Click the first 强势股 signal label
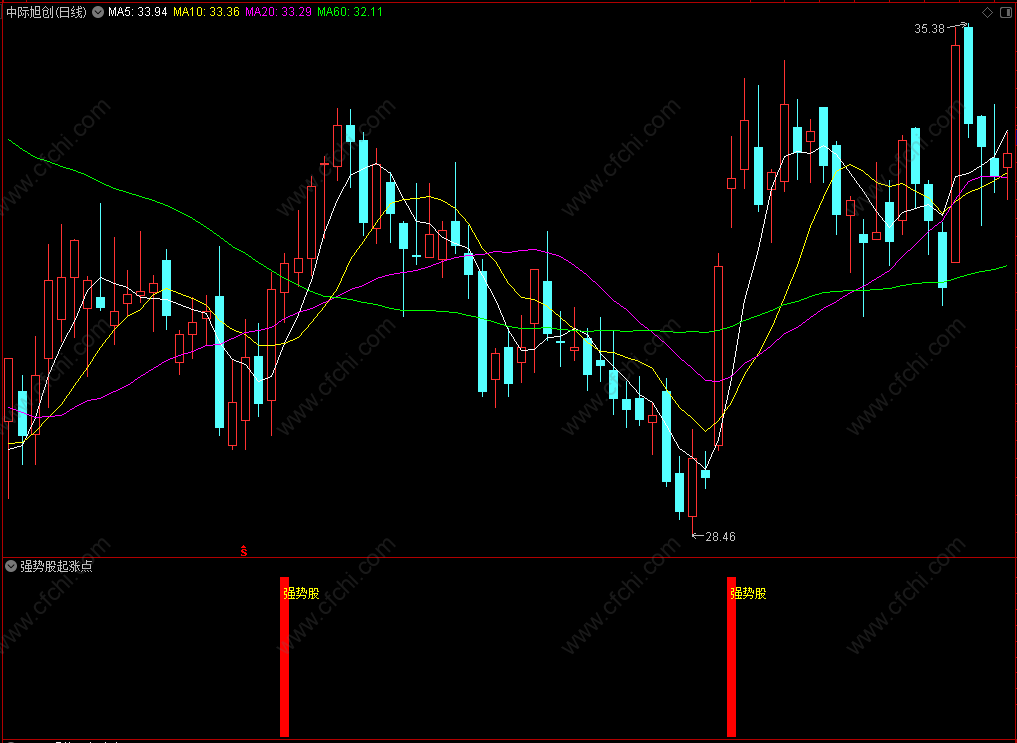 click(x=302, y=593)
